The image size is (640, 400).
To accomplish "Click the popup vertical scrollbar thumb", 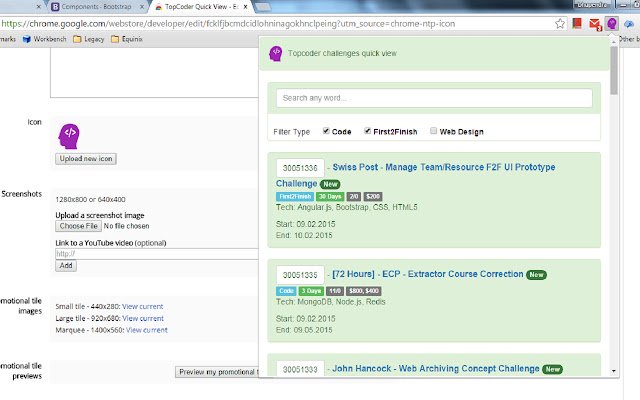I will pos(613,70).
